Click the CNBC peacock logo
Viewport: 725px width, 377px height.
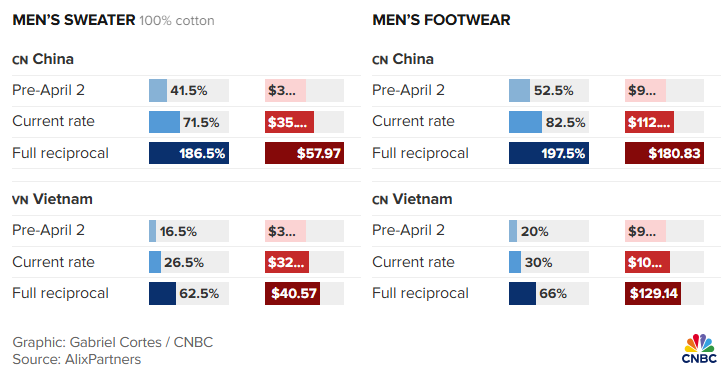(699, 348)
